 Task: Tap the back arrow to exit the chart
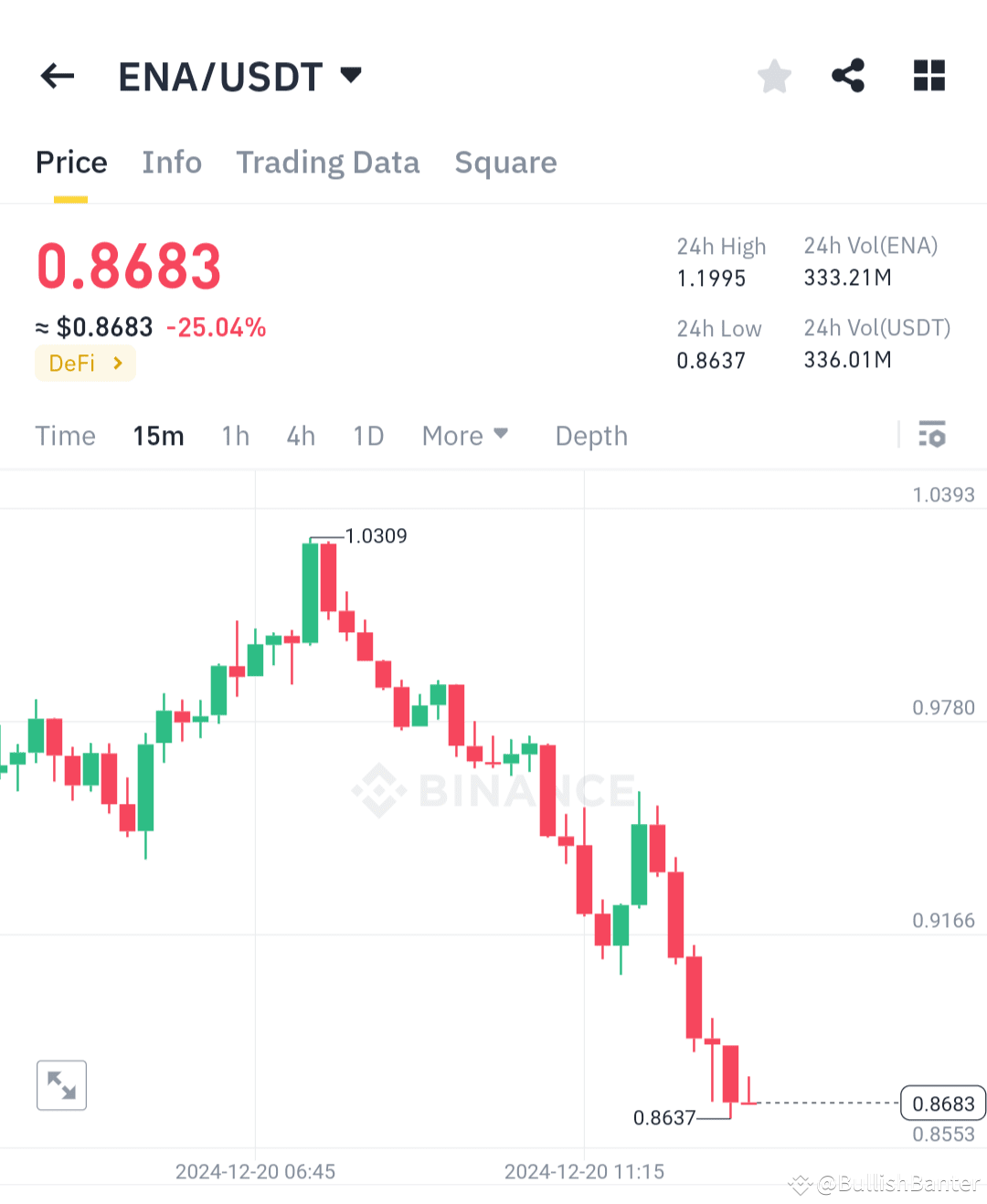click(57, 76)
